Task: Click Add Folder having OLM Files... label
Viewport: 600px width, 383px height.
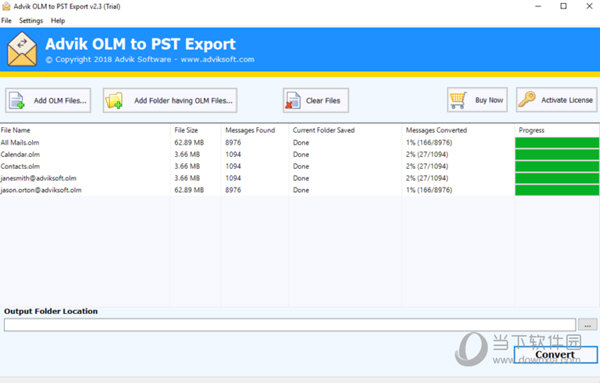Action: 183,101
